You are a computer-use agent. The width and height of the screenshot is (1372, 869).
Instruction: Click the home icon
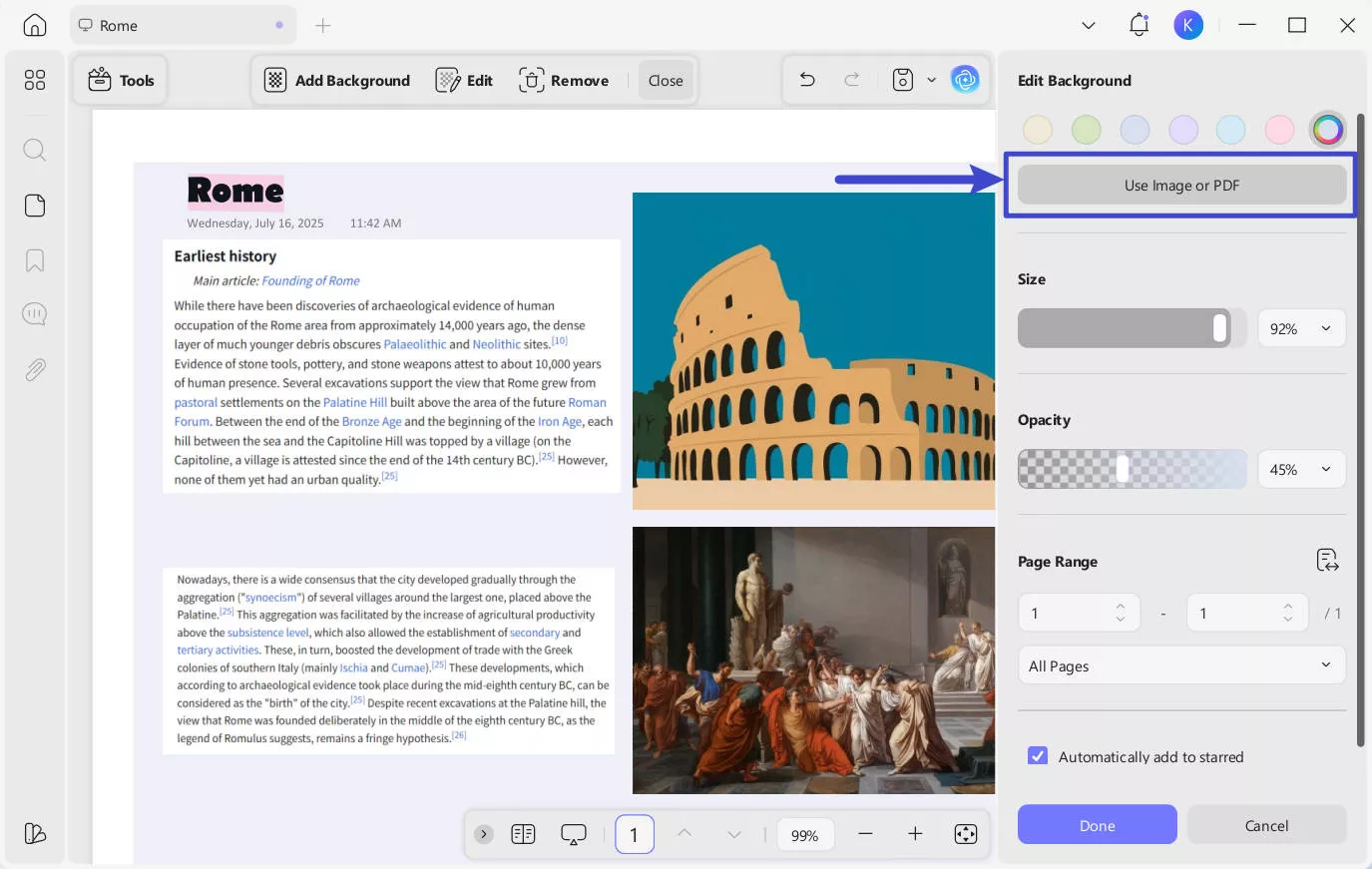click(35, 26)
